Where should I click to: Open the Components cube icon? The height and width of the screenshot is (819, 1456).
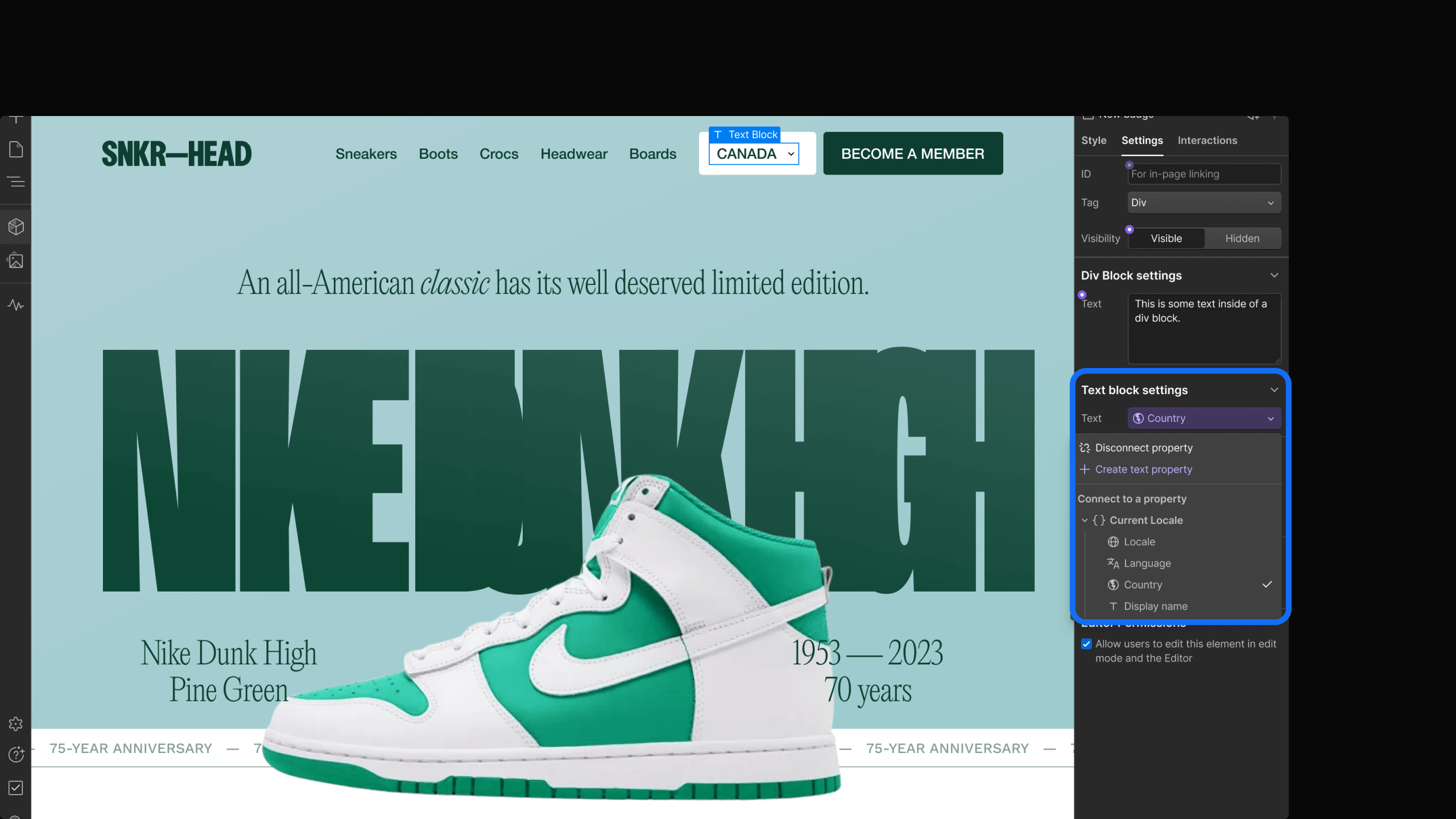pos(16,227)
